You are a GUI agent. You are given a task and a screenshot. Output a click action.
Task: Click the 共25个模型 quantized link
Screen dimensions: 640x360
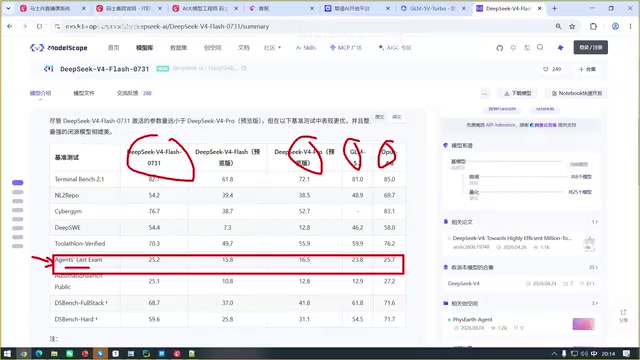pyautogui.click(x=580, y=192)
